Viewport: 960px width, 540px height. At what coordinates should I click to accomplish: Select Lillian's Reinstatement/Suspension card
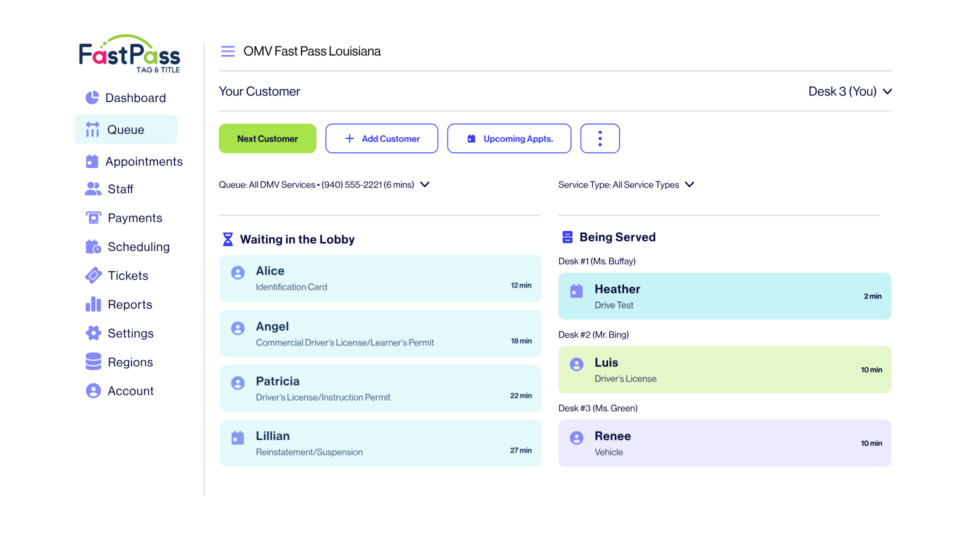click(x=381, y=443)
